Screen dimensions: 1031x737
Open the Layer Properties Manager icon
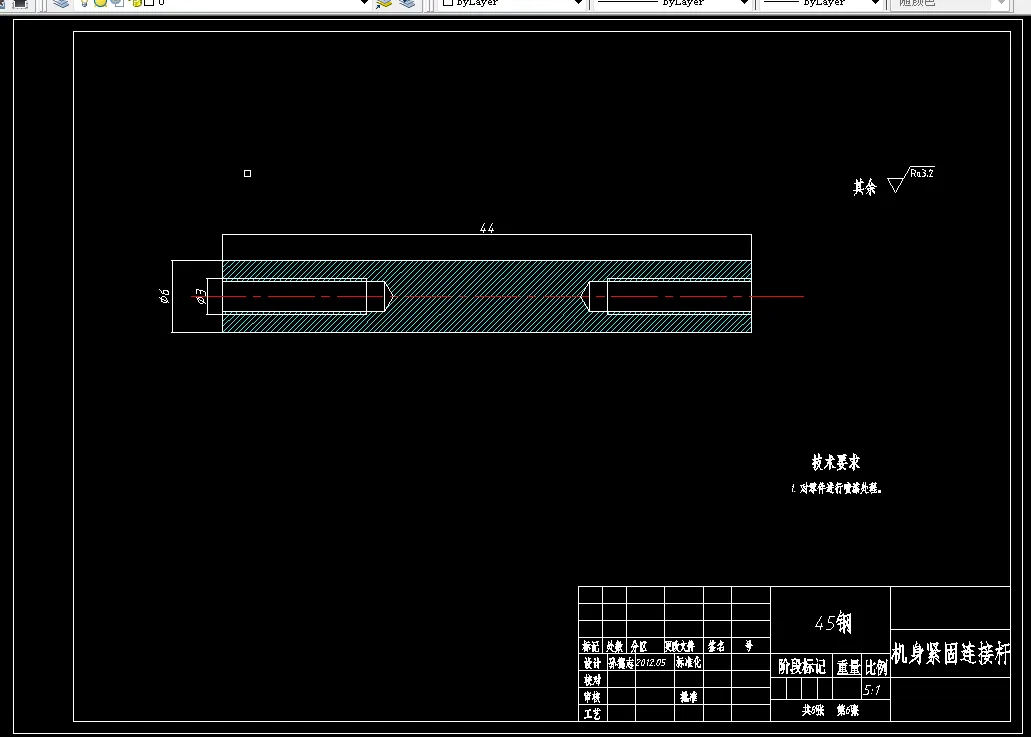(x=61, y=3)
